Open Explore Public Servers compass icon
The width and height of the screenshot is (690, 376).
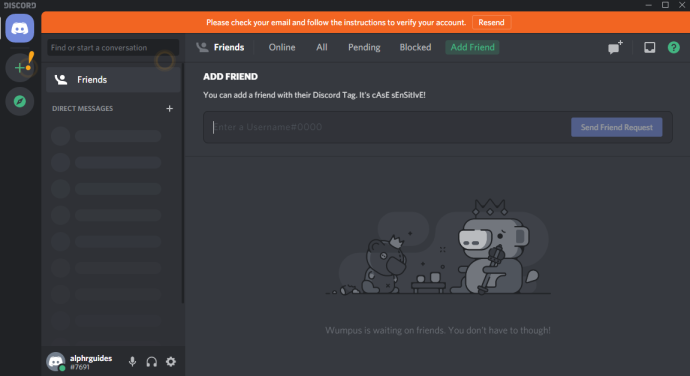pyautogui.click(x=20, y=101)
